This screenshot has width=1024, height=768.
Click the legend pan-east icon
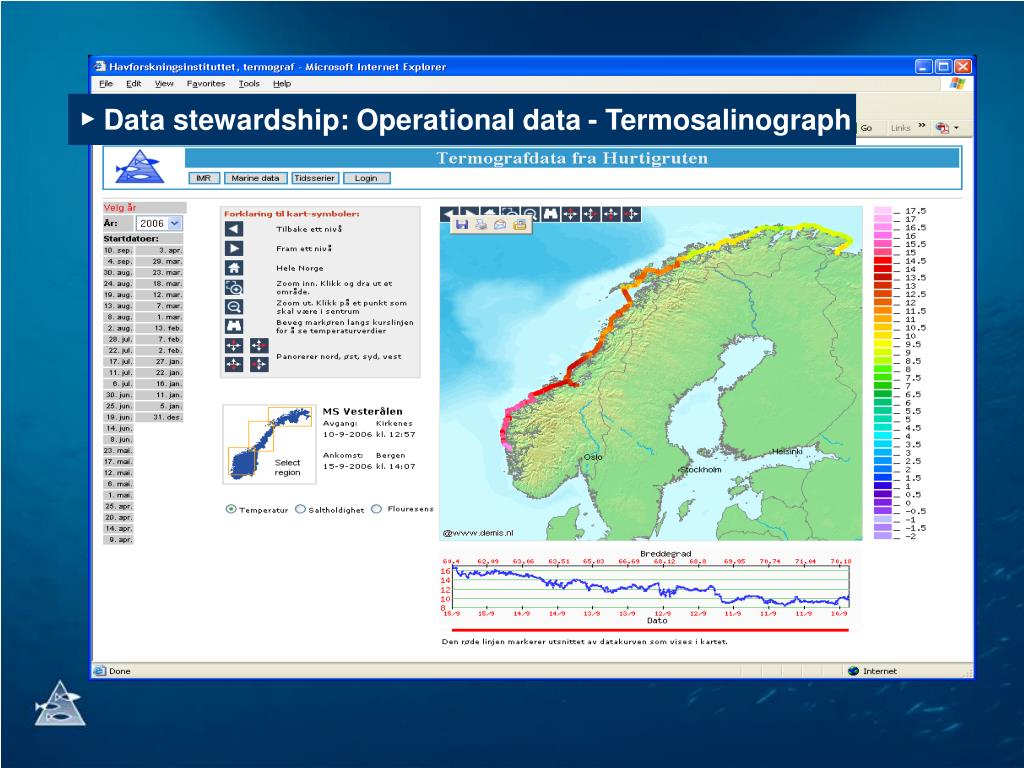pyautogui.click(x=259, y=345)
